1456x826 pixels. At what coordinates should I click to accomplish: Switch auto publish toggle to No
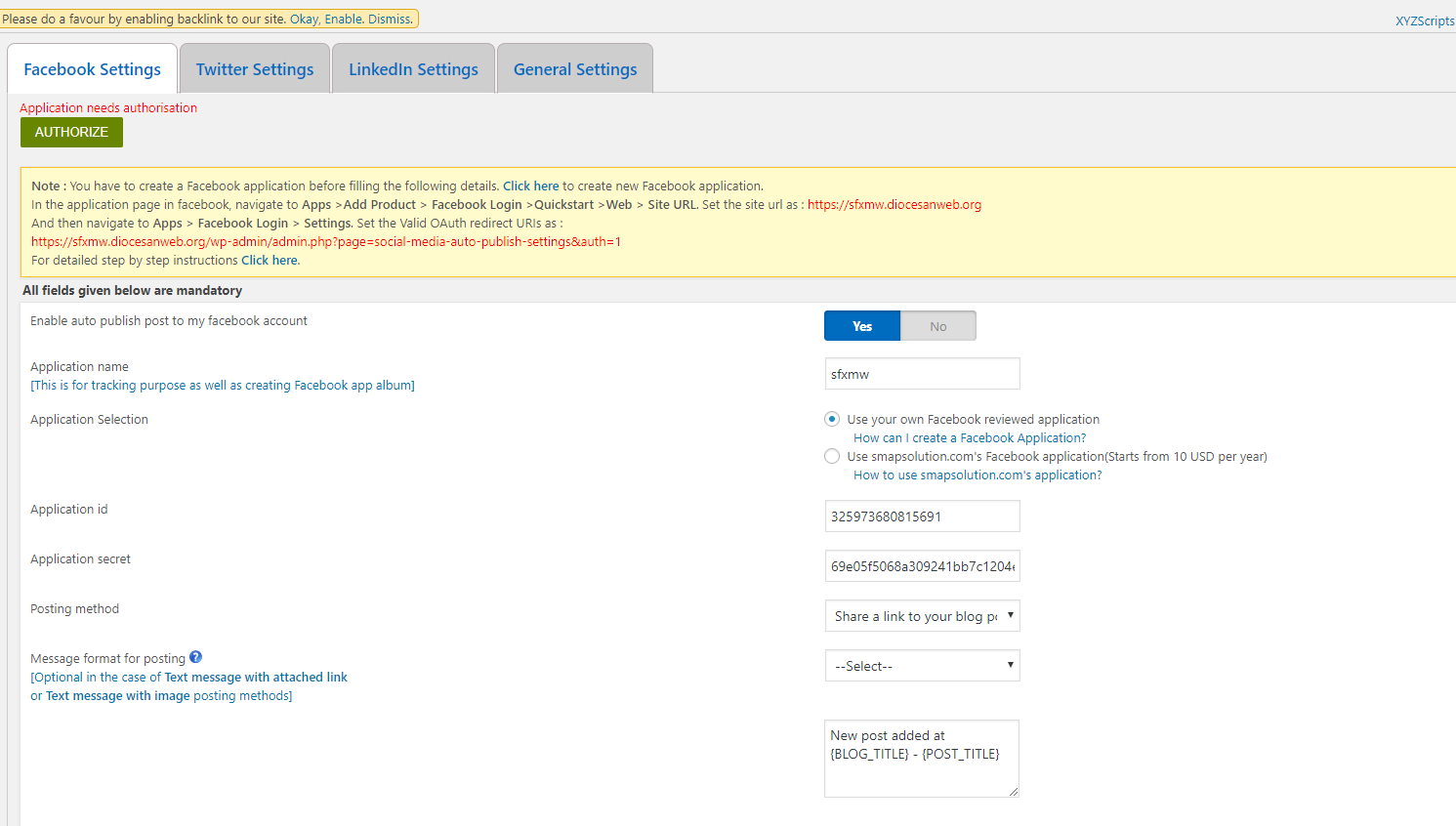(x=937, y=326)
